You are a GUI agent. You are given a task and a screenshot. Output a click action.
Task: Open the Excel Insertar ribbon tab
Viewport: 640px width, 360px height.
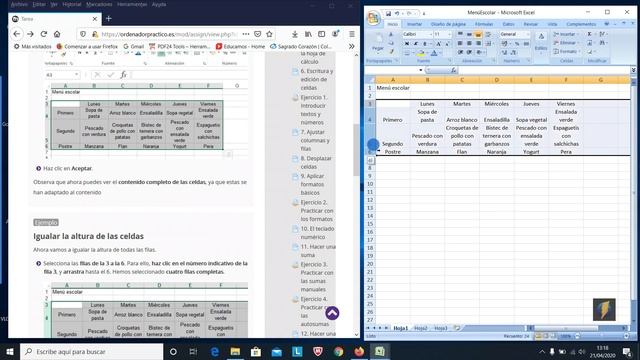(x=414, y=24)
